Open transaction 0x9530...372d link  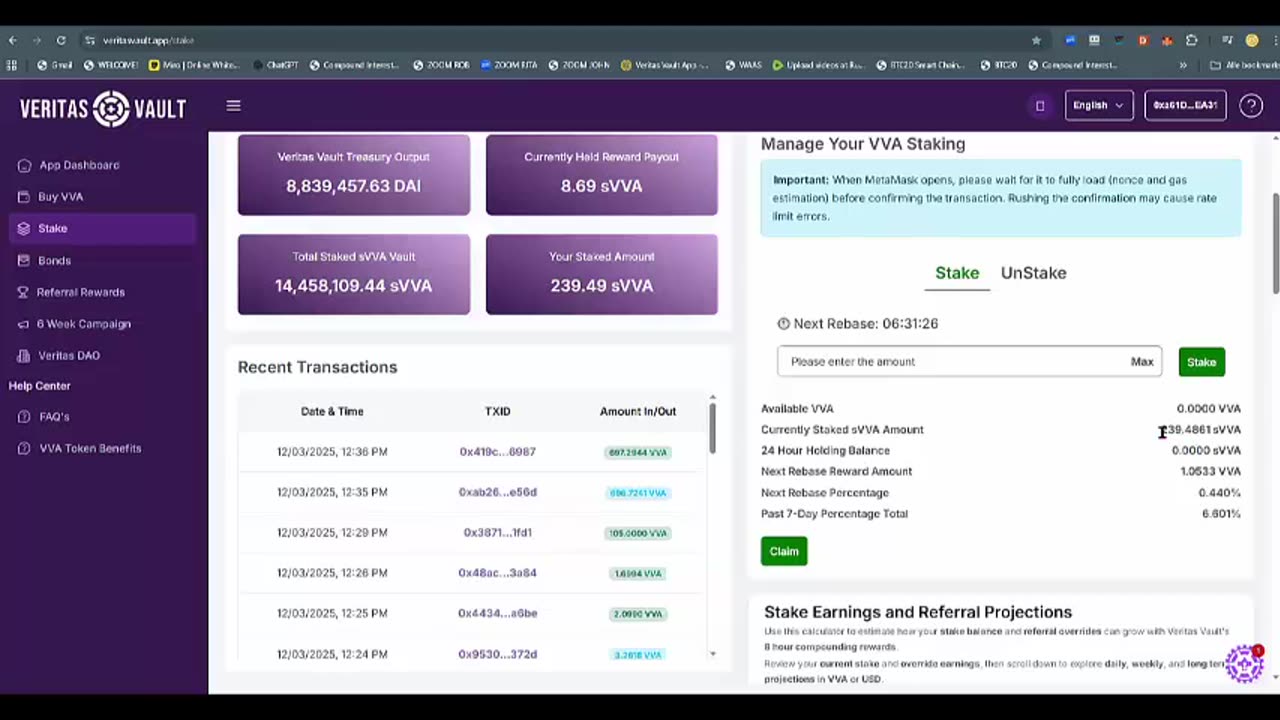pyautogui.click(x=497, y=654)
